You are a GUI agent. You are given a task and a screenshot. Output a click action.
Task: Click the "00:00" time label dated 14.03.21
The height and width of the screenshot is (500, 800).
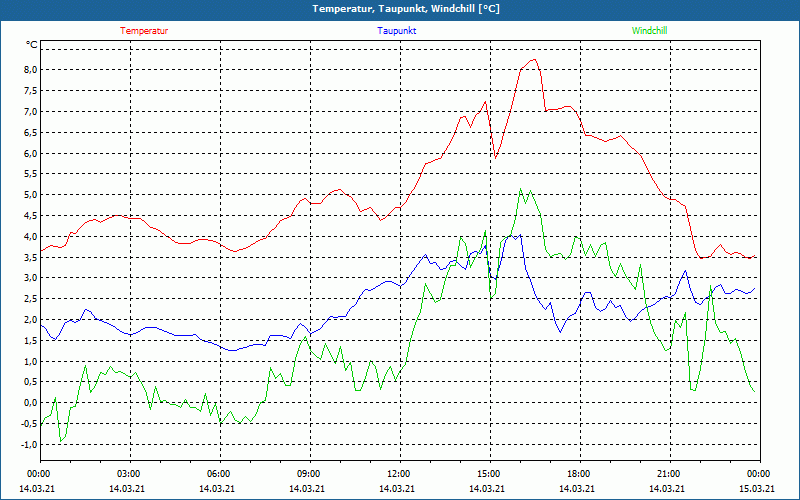(x=38, y=474)
